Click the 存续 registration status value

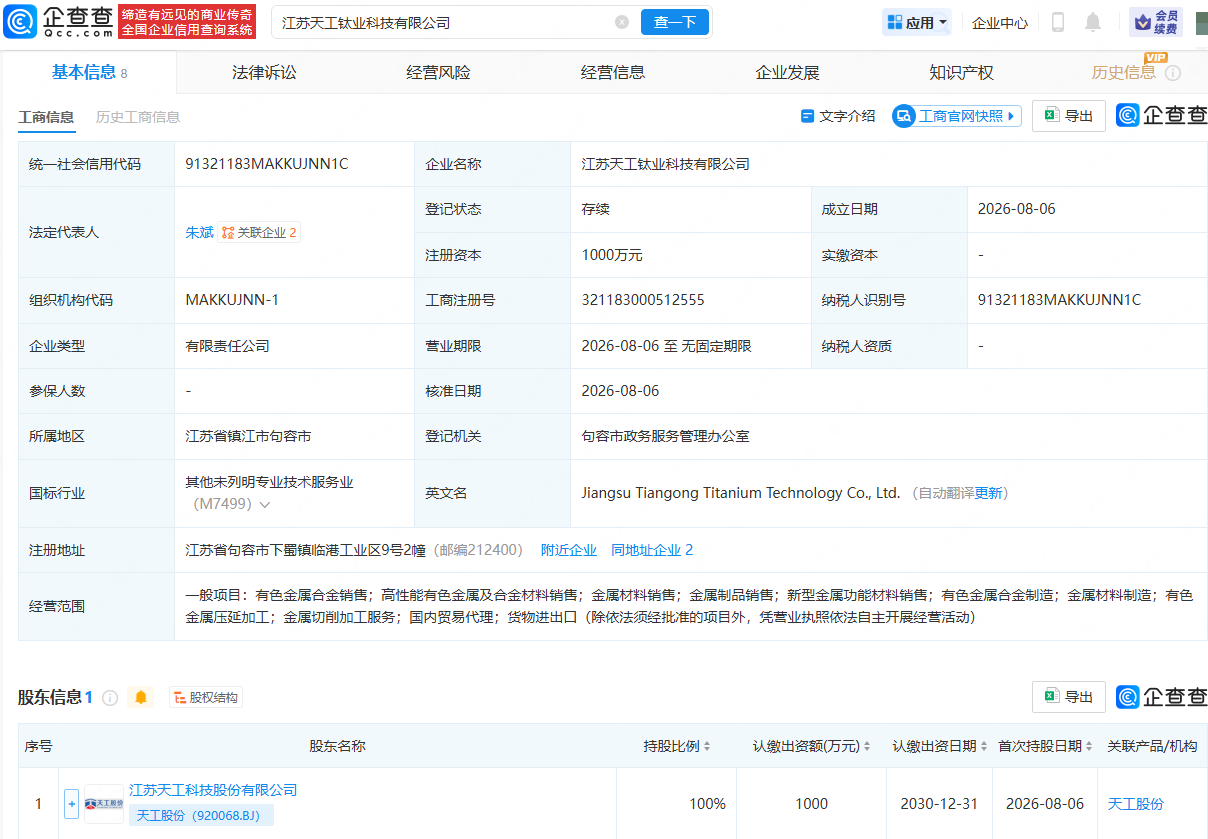(596, 209)
